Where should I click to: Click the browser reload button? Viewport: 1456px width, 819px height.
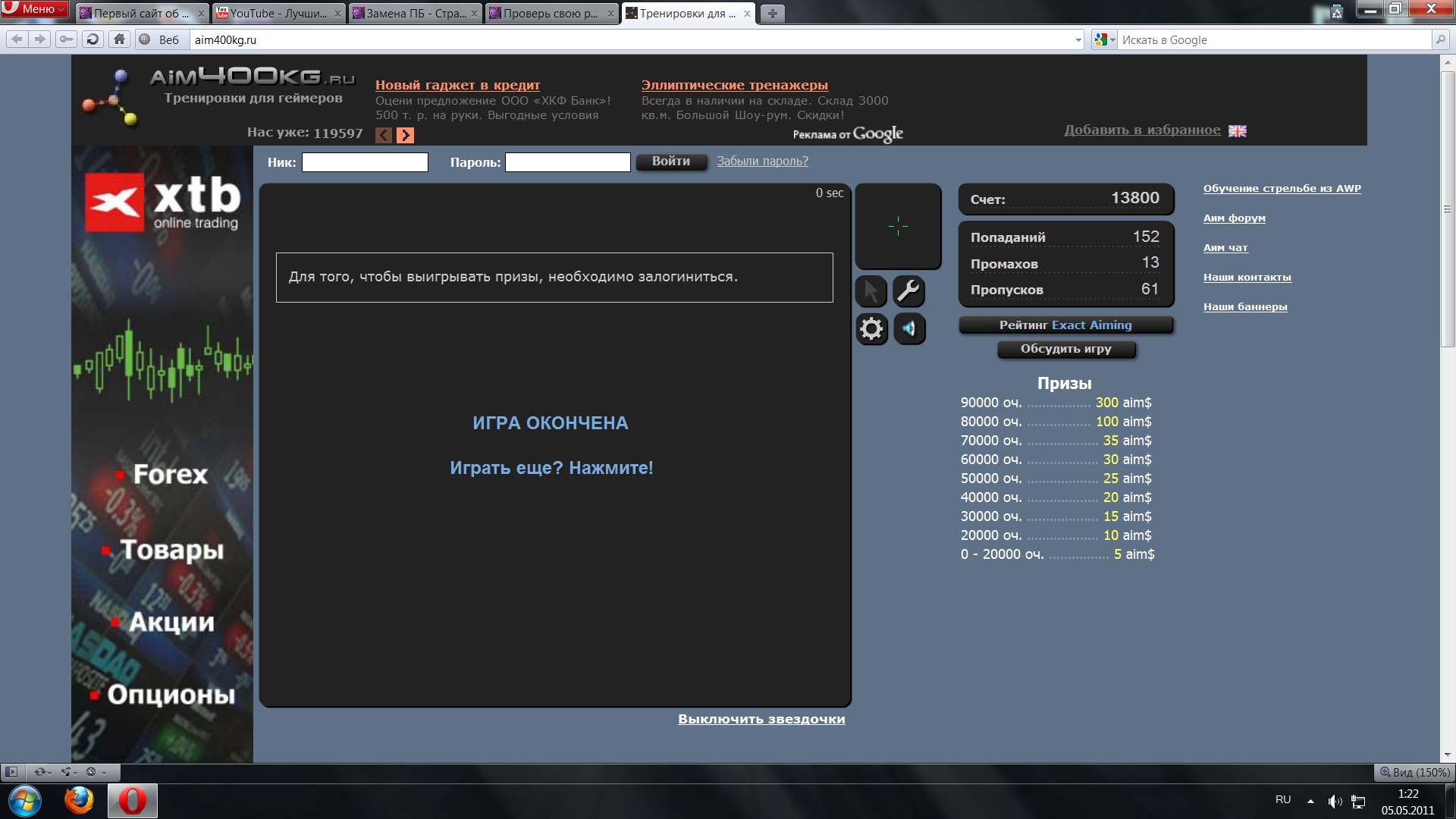93,39
